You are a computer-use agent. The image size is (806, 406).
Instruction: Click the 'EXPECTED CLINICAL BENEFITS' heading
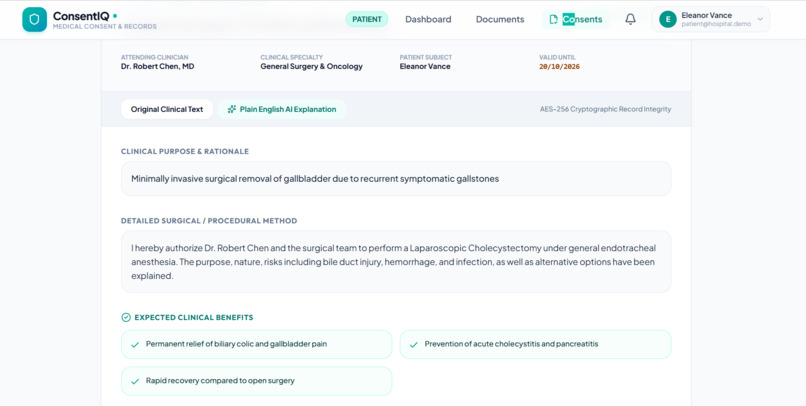pos(194,318)
